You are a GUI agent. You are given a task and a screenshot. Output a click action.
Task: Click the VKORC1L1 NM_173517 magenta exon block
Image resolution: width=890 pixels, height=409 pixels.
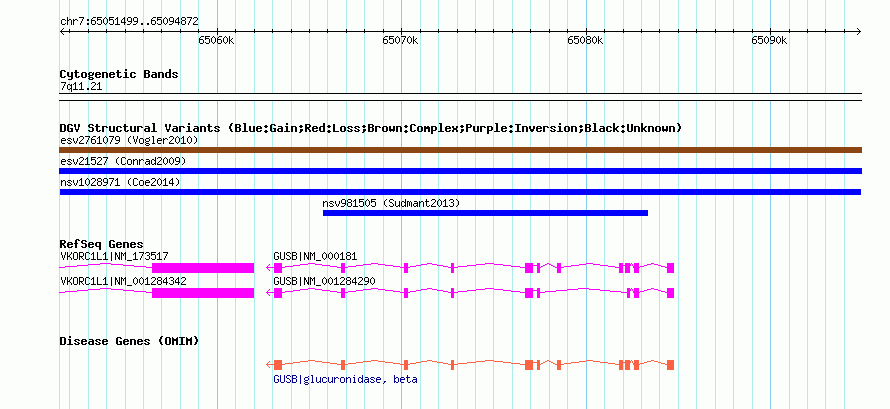pyautogui.click(x=203, y=268)
